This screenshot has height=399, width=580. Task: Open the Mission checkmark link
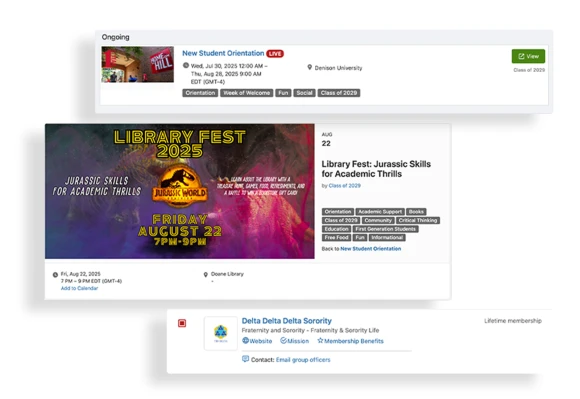(x=294, y=341)
